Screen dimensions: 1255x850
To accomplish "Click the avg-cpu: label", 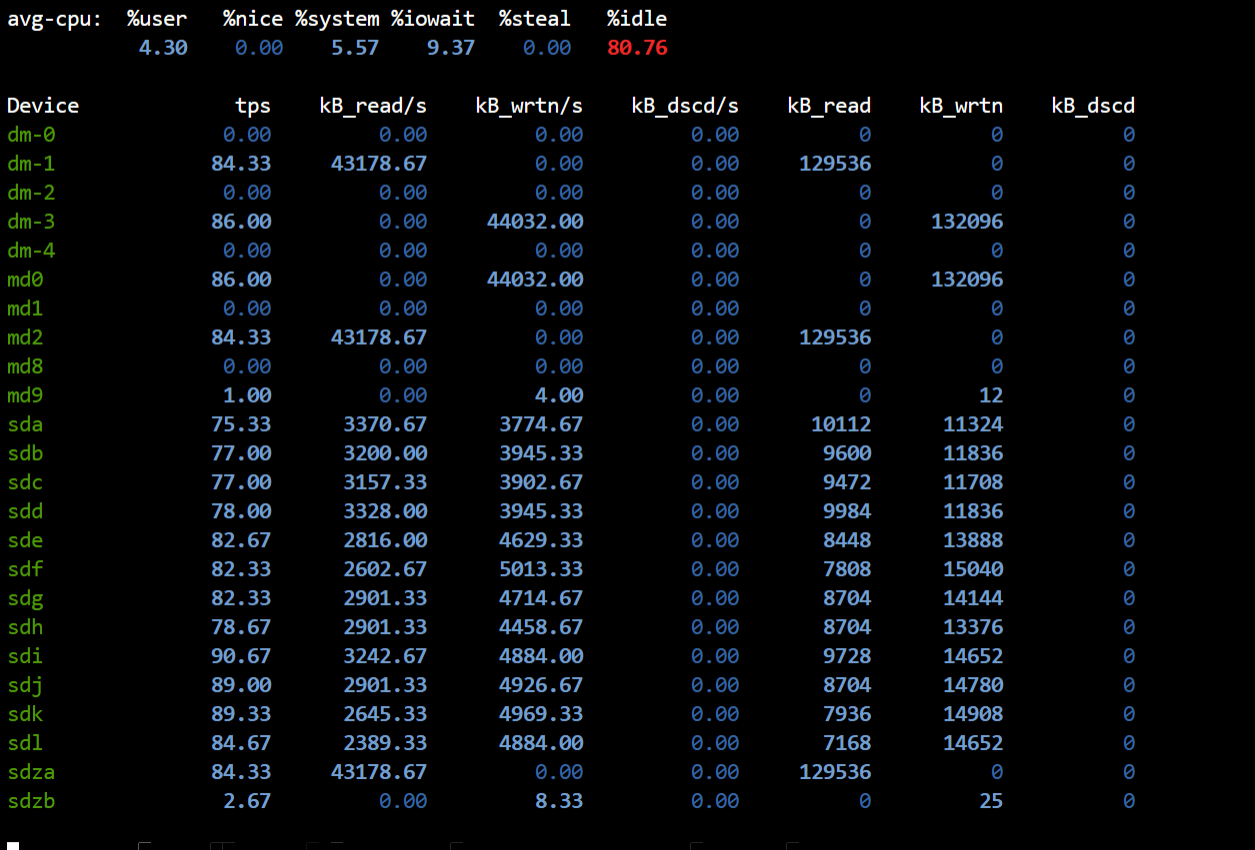I will (x=54, y=19).
